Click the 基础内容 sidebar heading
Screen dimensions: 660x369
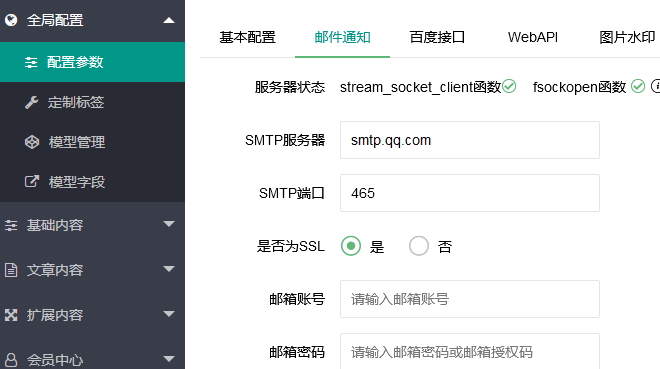(x=55, y=226)
